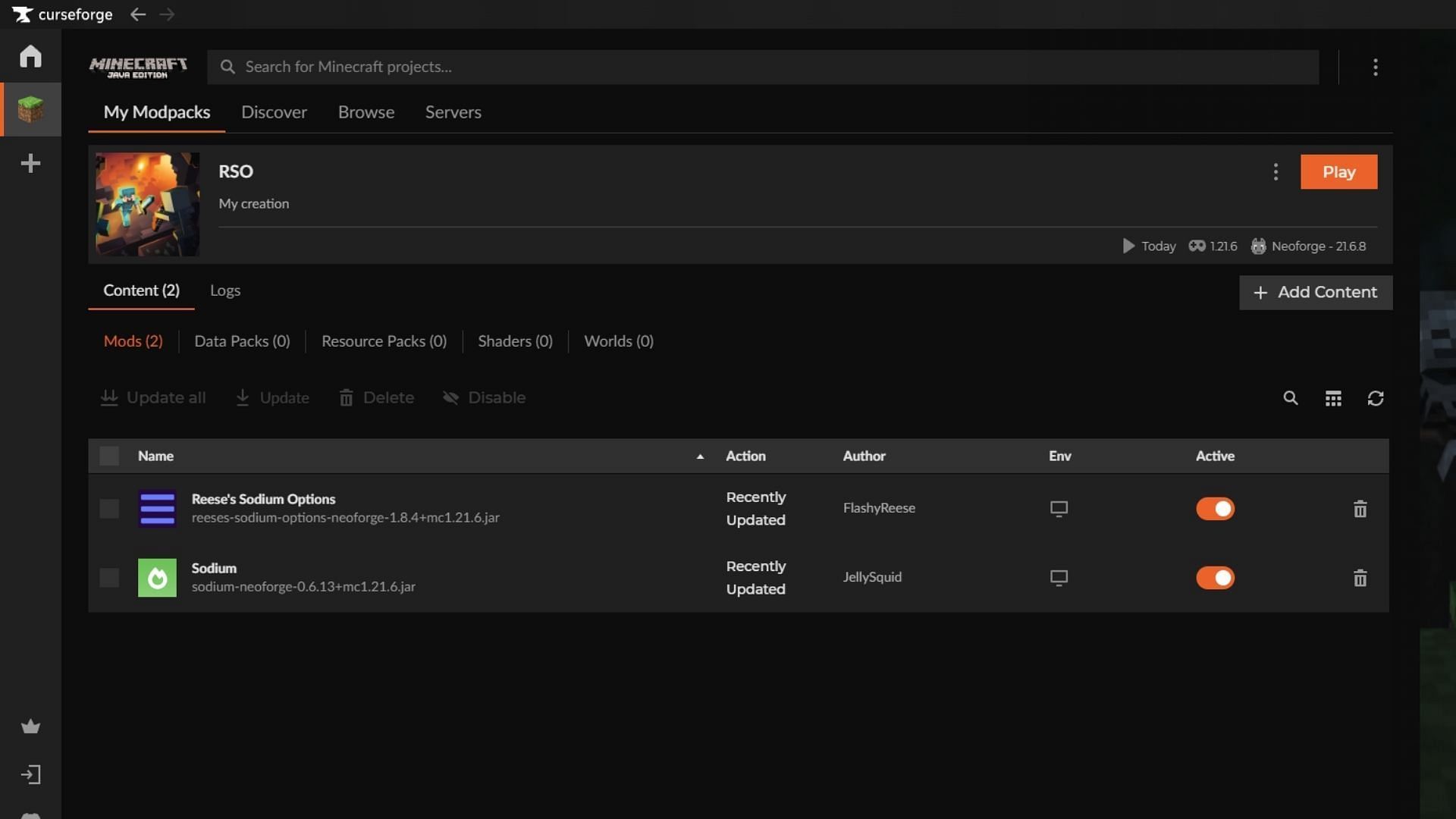Launch the modpack with Play button
Screen dimensions: 1456x819
pyautogui.click(x=1338, y=172)
